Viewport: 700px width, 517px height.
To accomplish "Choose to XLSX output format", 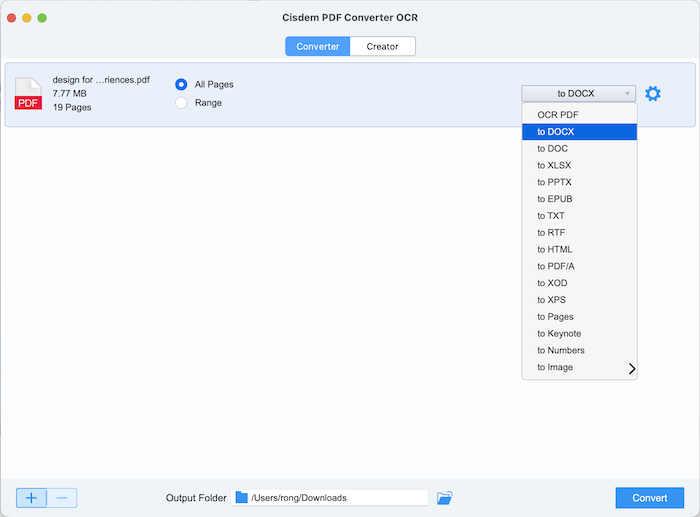I will (579, 165).
